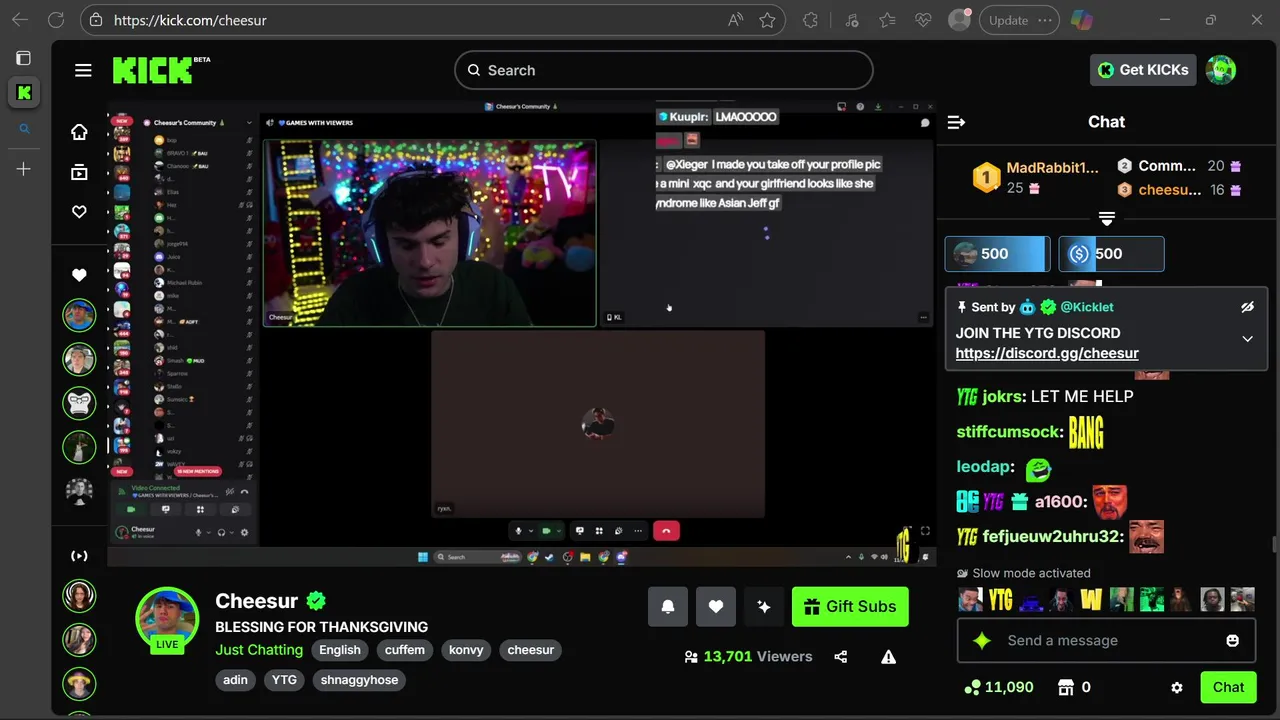Open Edge settings three-dot menu

tap(1045, 20)
